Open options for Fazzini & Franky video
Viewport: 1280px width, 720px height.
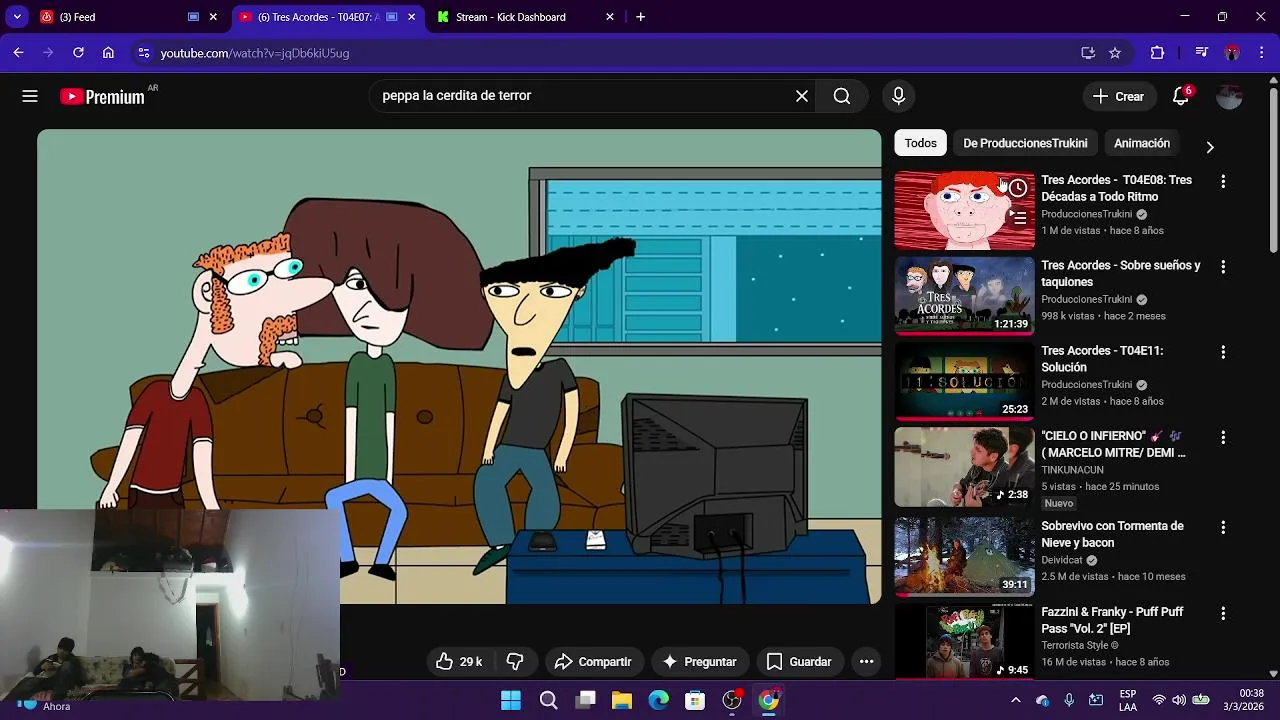1222,613
